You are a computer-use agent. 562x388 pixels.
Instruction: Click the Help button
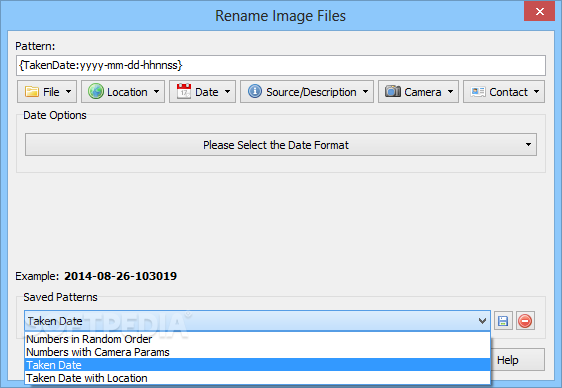coord(518,360)
